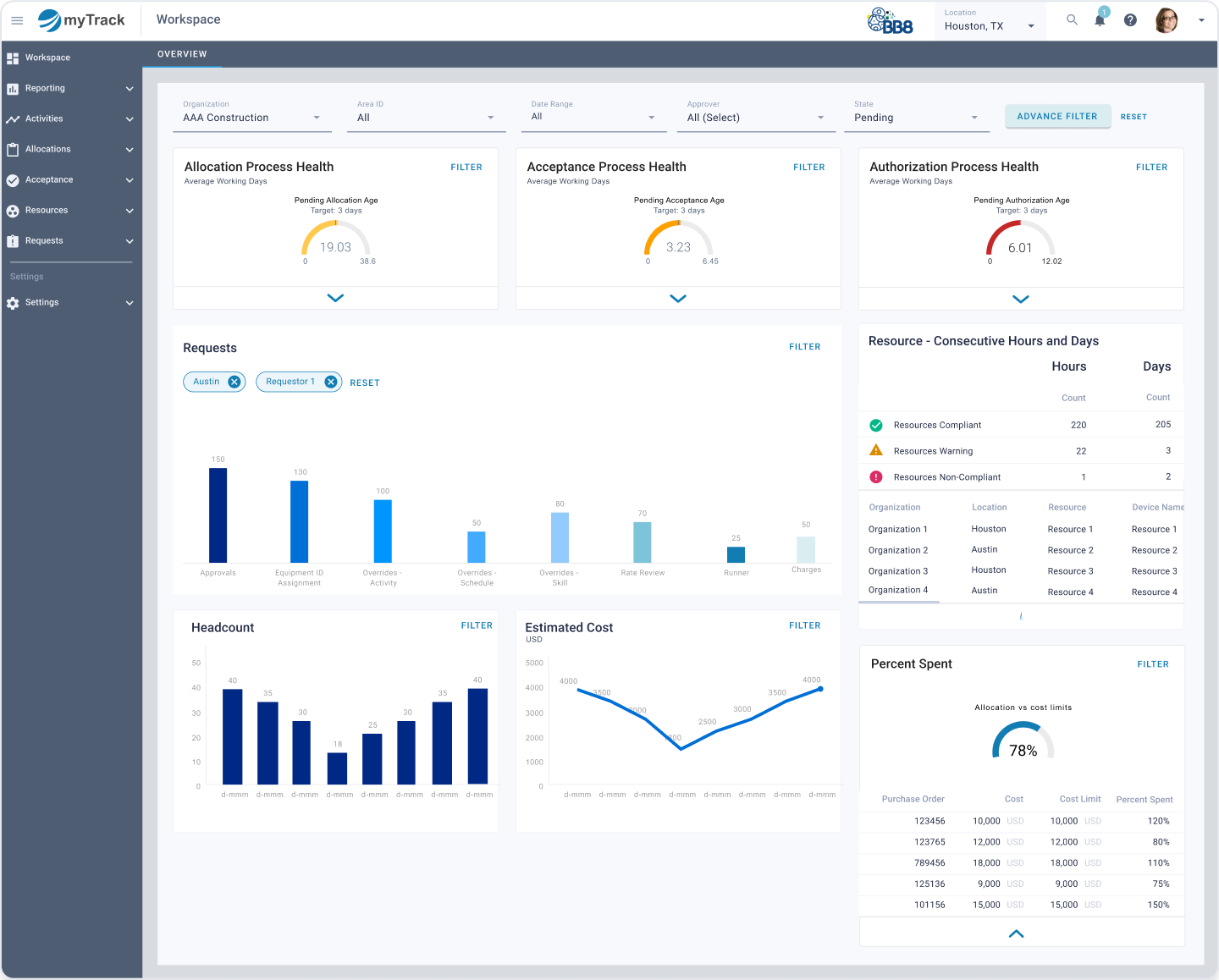The width and height of the screenshot is (1219, 980).
Task: Change the Houston, TX location dropdown
Action: click(989, 26)
